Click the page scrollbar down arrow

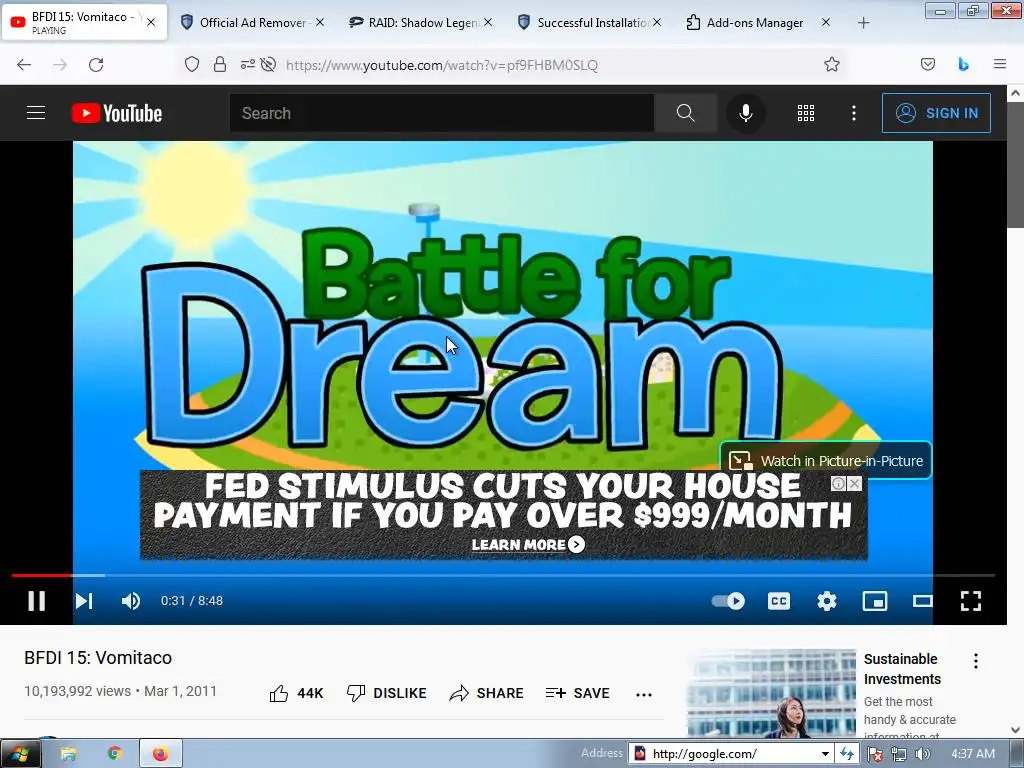coord(1016,730)
